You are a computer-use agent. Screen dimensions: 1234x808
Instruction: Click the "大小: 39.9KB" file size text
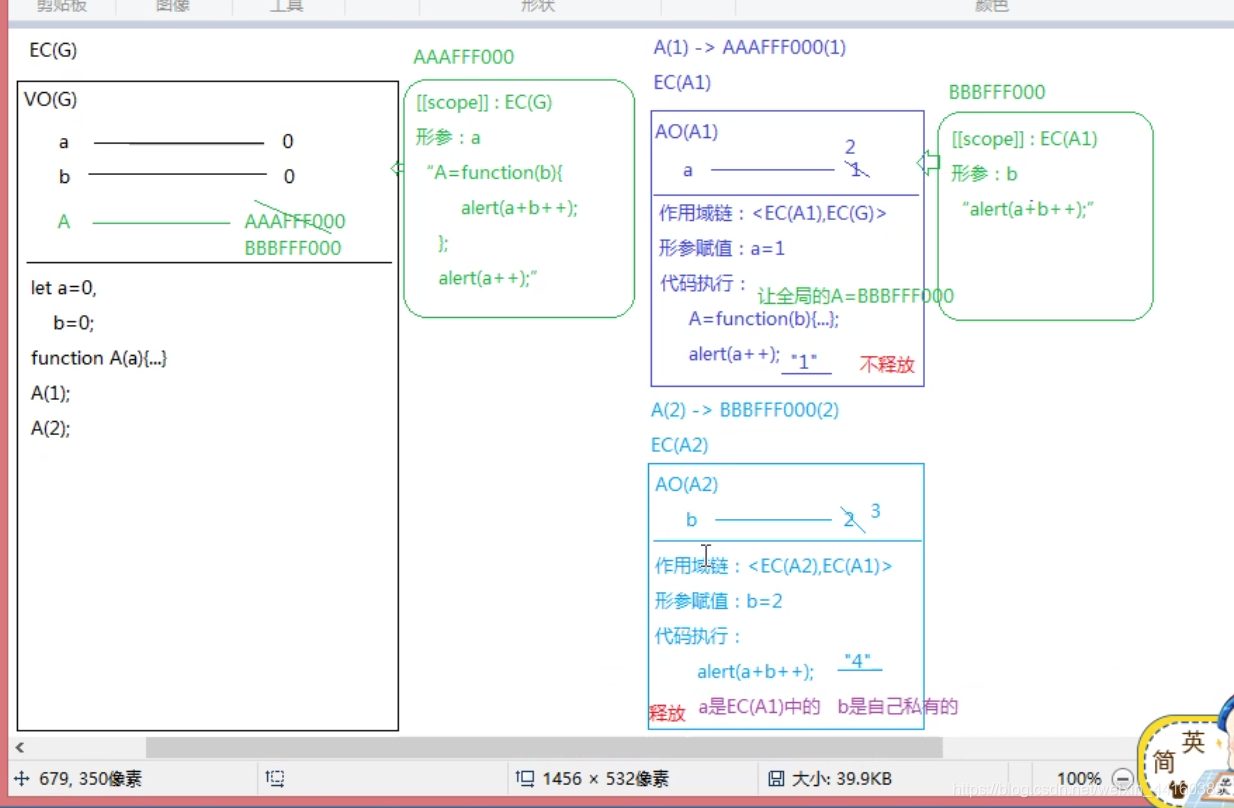(x=842, y=778)
